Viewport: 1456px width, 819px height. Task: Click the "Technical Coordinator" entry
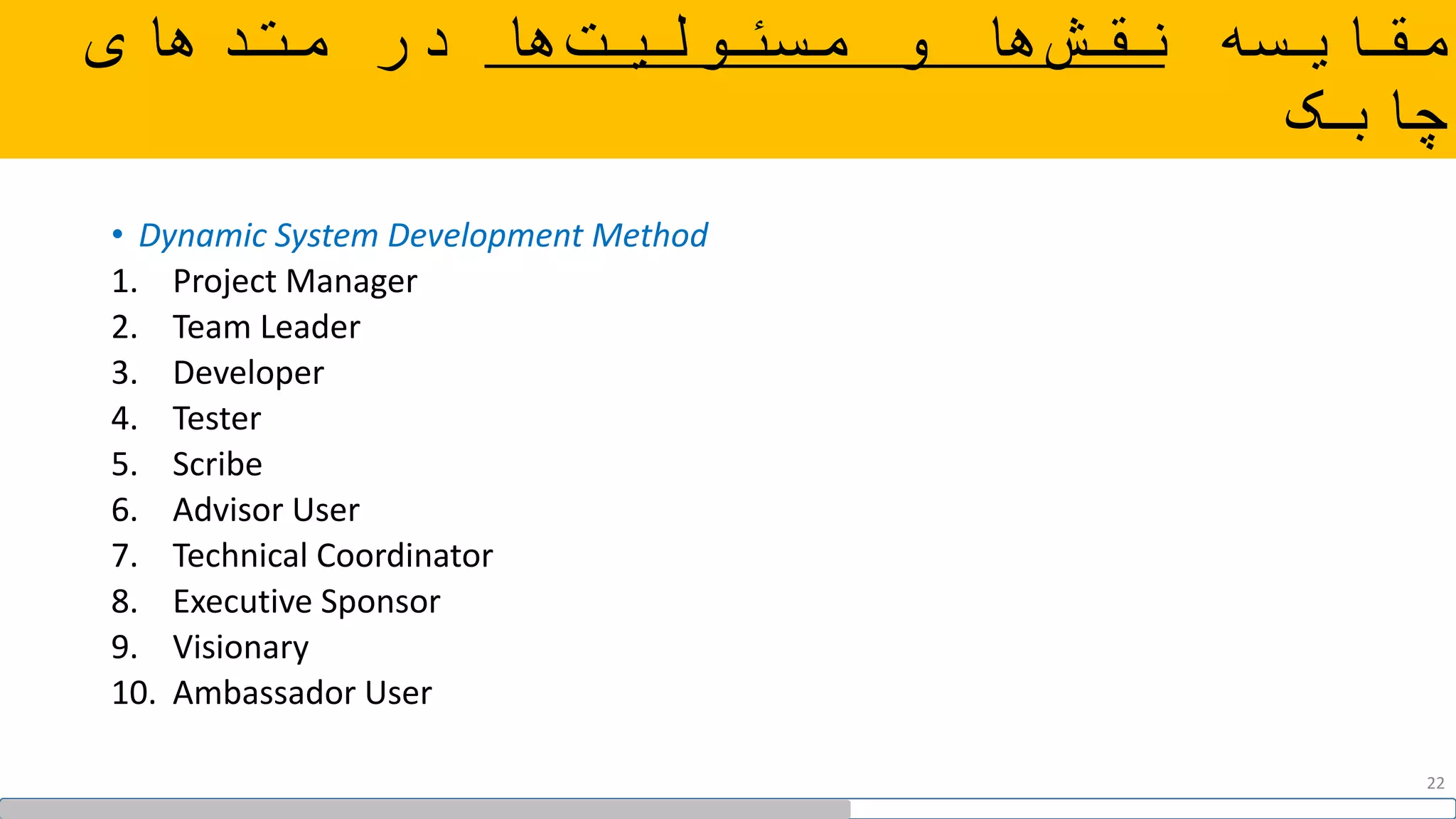pos(333,556)
